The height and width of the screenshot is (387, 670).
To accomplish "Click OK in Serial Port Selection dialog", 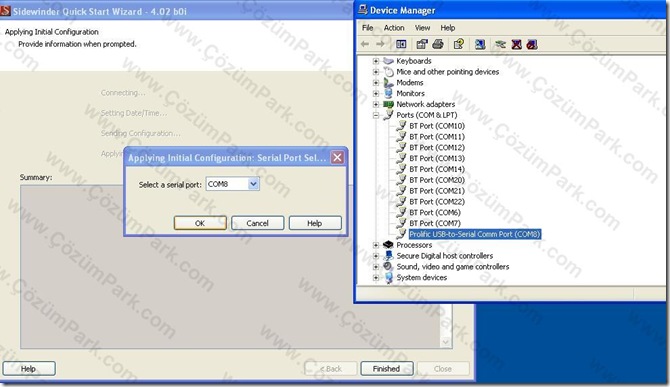I will (200, 223).
